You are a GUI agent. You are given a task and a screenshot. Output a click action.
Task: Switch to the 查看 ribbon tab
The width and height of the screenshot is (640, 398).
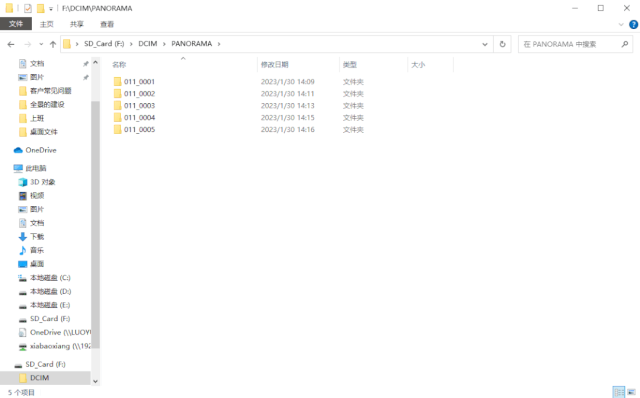coord(107,24)
